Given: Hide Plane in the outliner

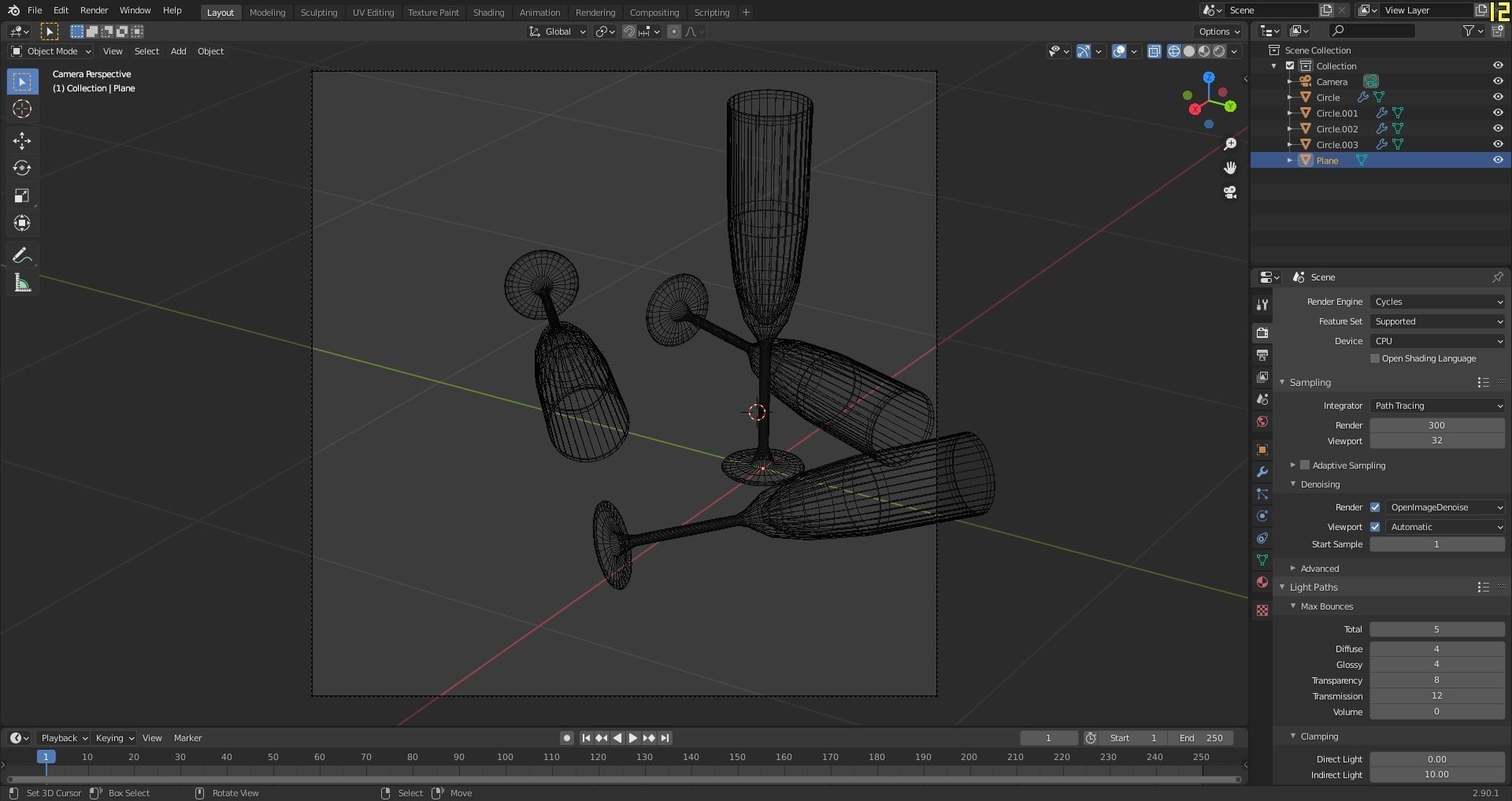Looking at the screenshot, I should pos(1498,160).
